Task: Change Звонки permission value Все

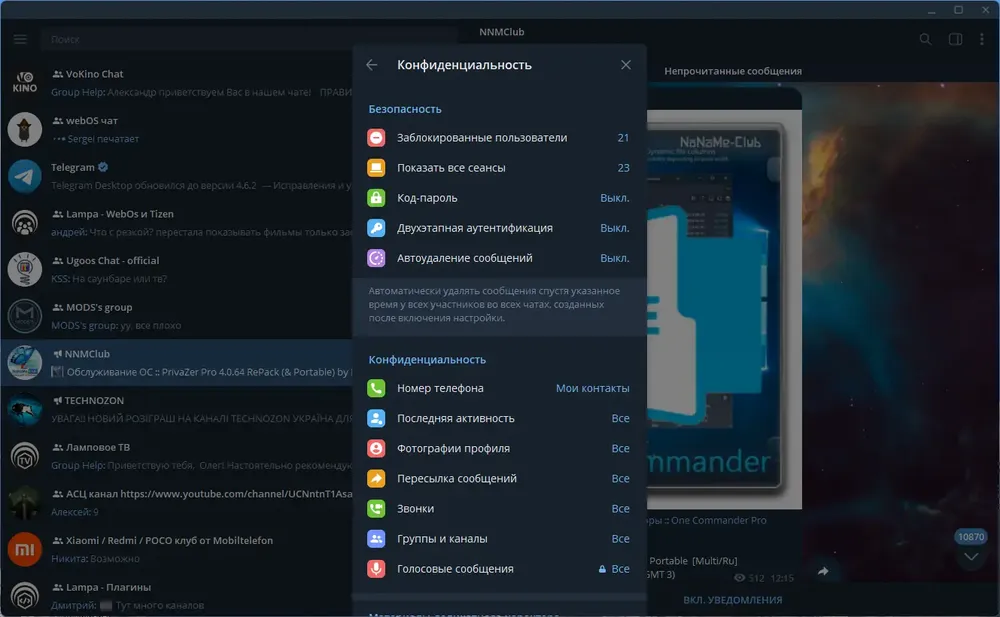Action: 620,509
